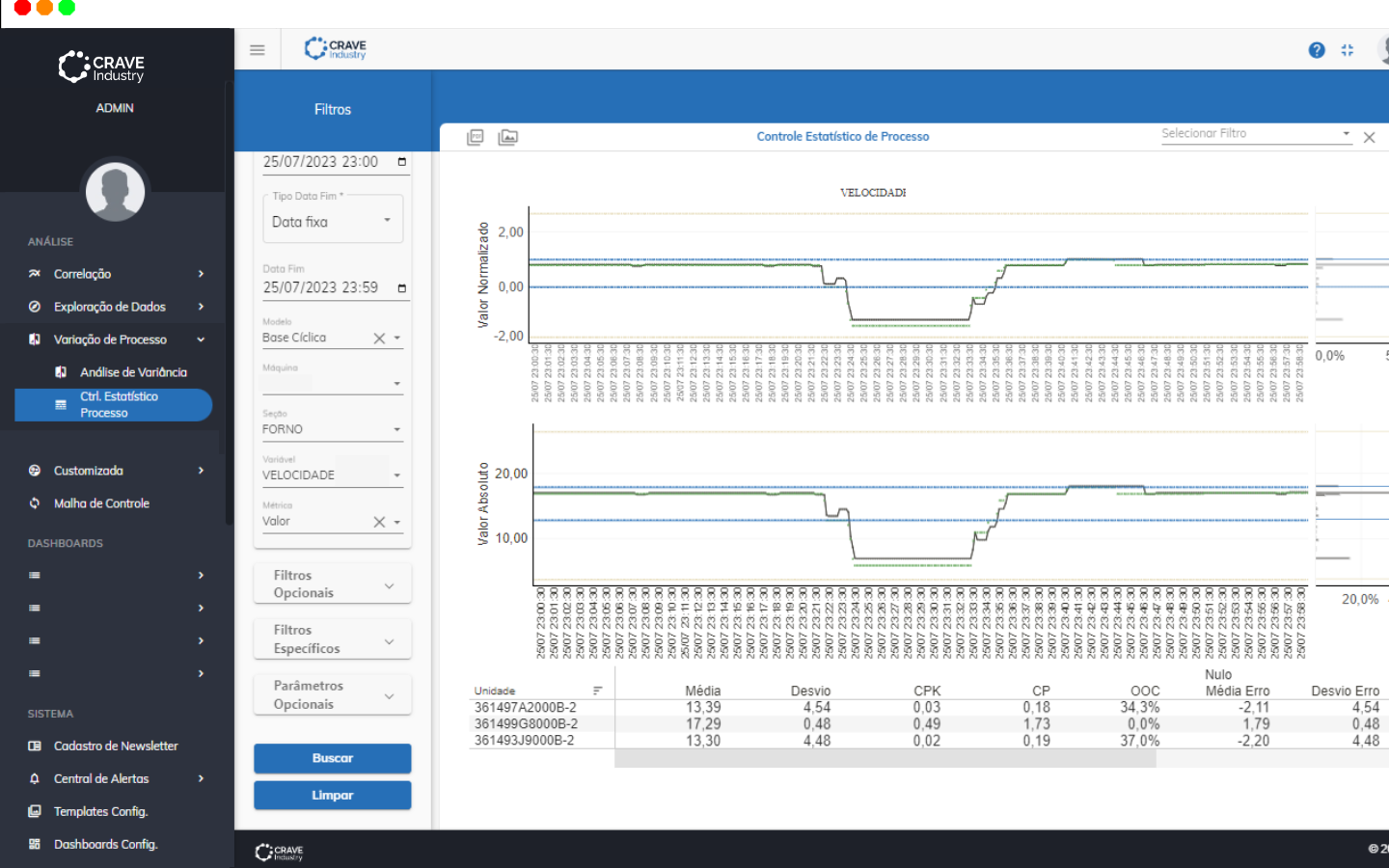The height and width of the screenshot is (868, 1389).
Task: Clear the Modelo Base Cíclica selection
Action: [379, 339]
